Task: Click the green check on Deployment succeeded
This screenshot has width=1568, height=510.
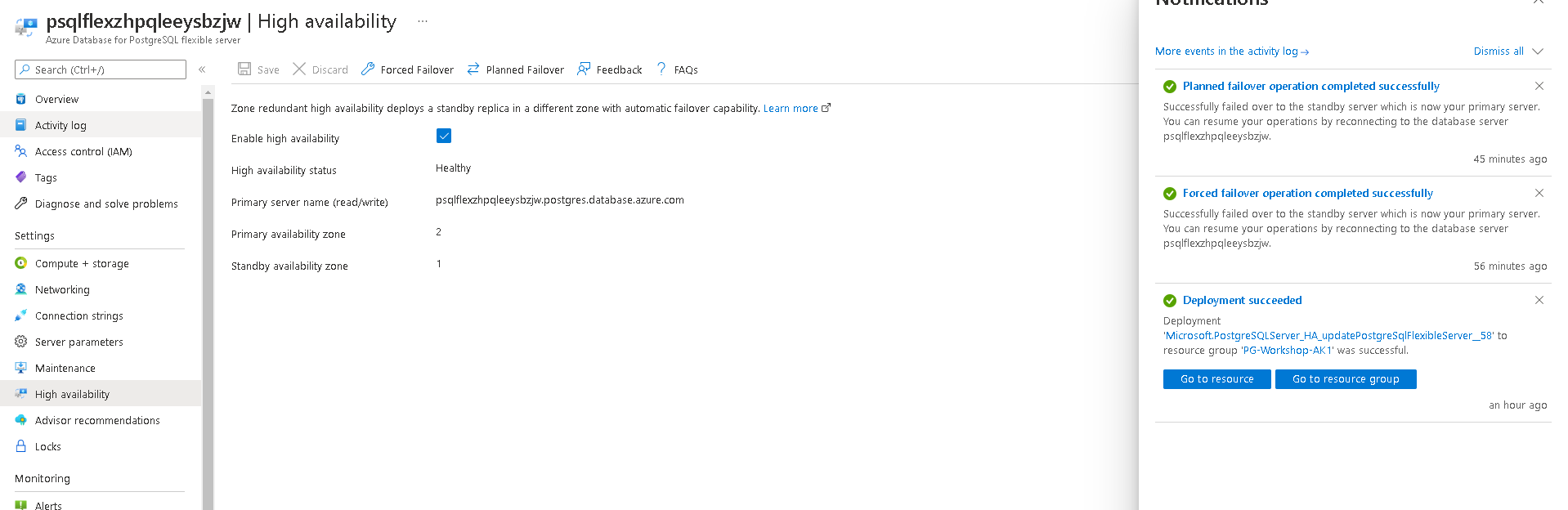Action: pos(1170,300)
